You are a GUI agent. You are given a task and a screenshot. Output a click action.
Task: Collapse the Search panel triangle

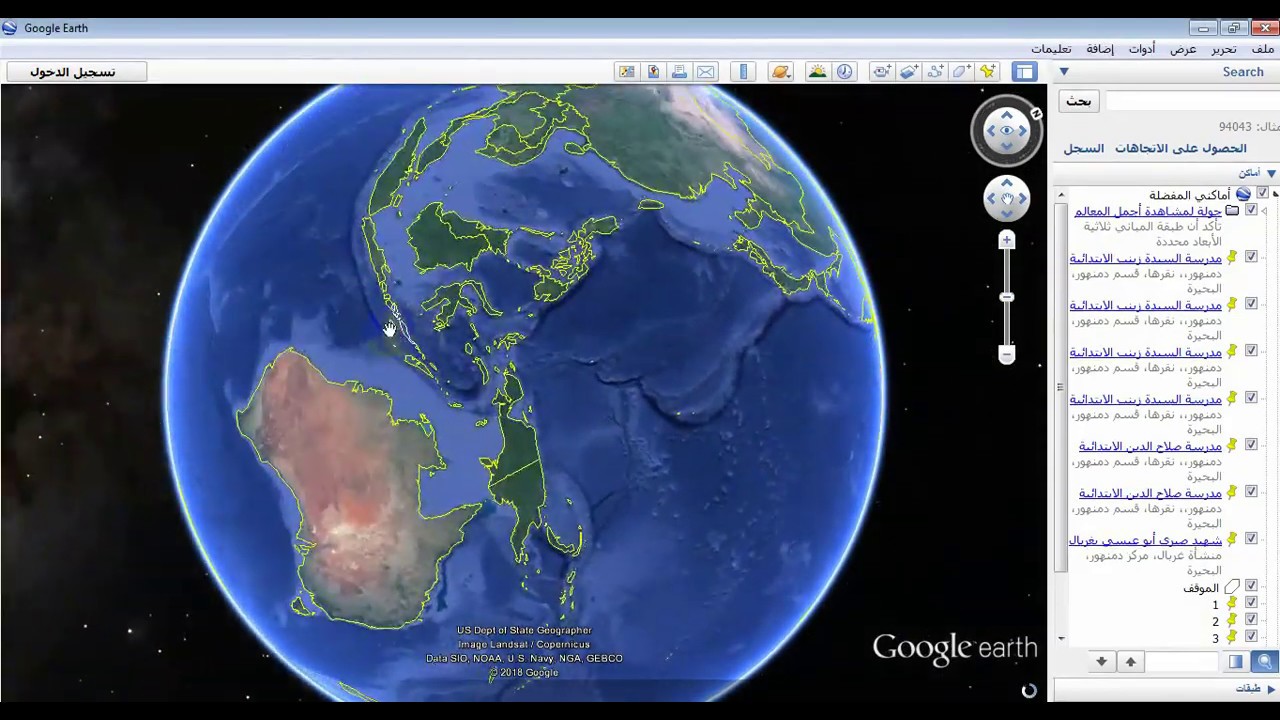tap(1064, 72)
